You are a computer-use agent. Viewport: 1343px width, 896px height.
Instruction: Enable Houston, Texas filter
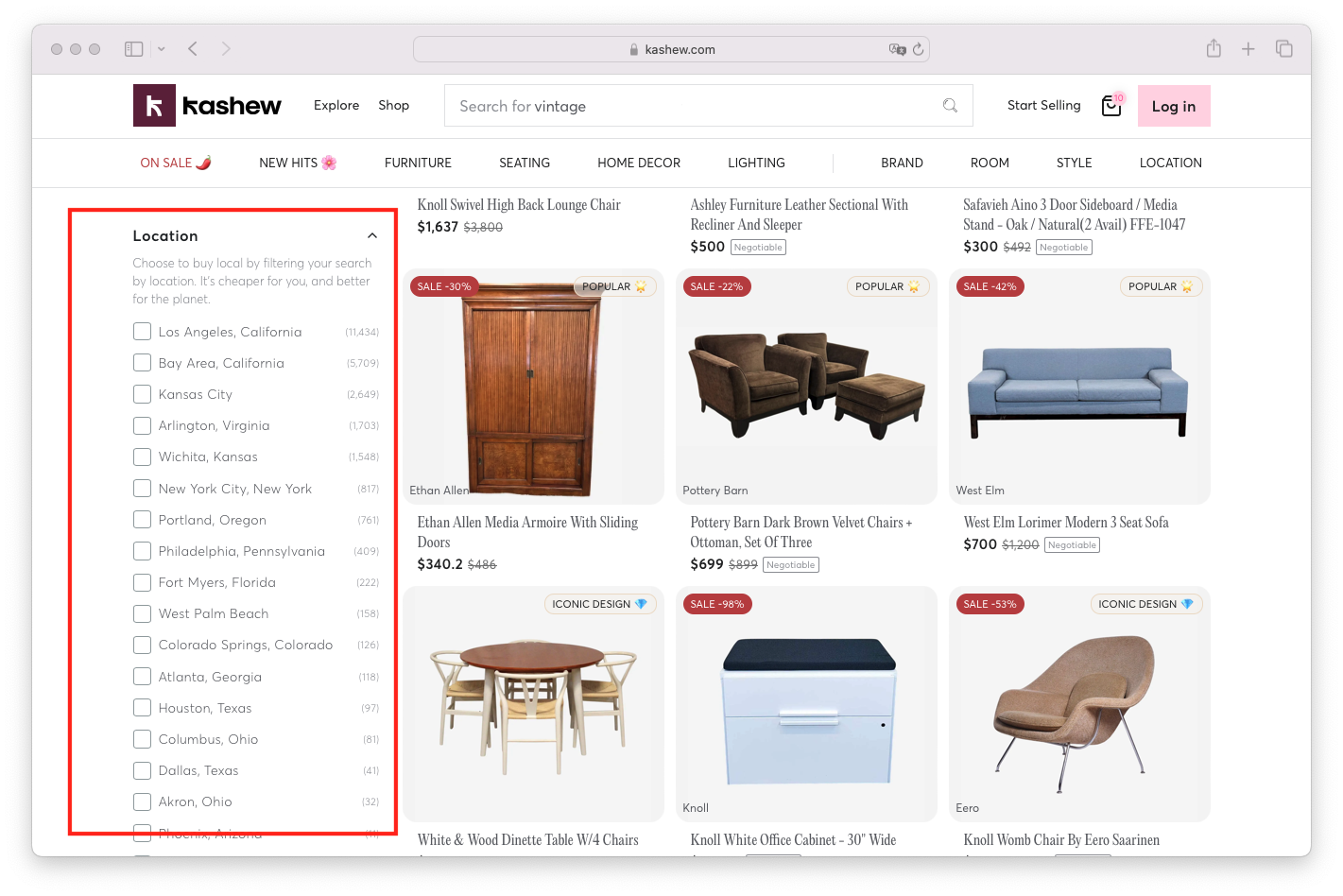(143, 708)
